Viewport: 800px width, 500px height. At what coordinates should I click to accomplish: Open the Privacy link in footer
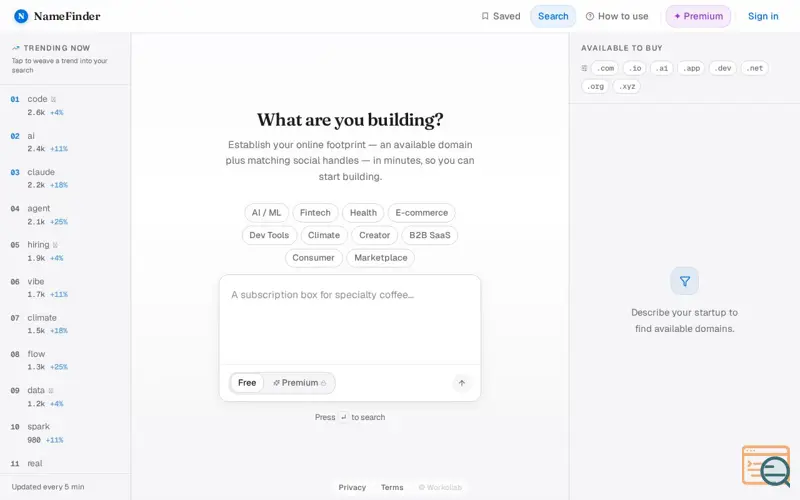point(352,487)
